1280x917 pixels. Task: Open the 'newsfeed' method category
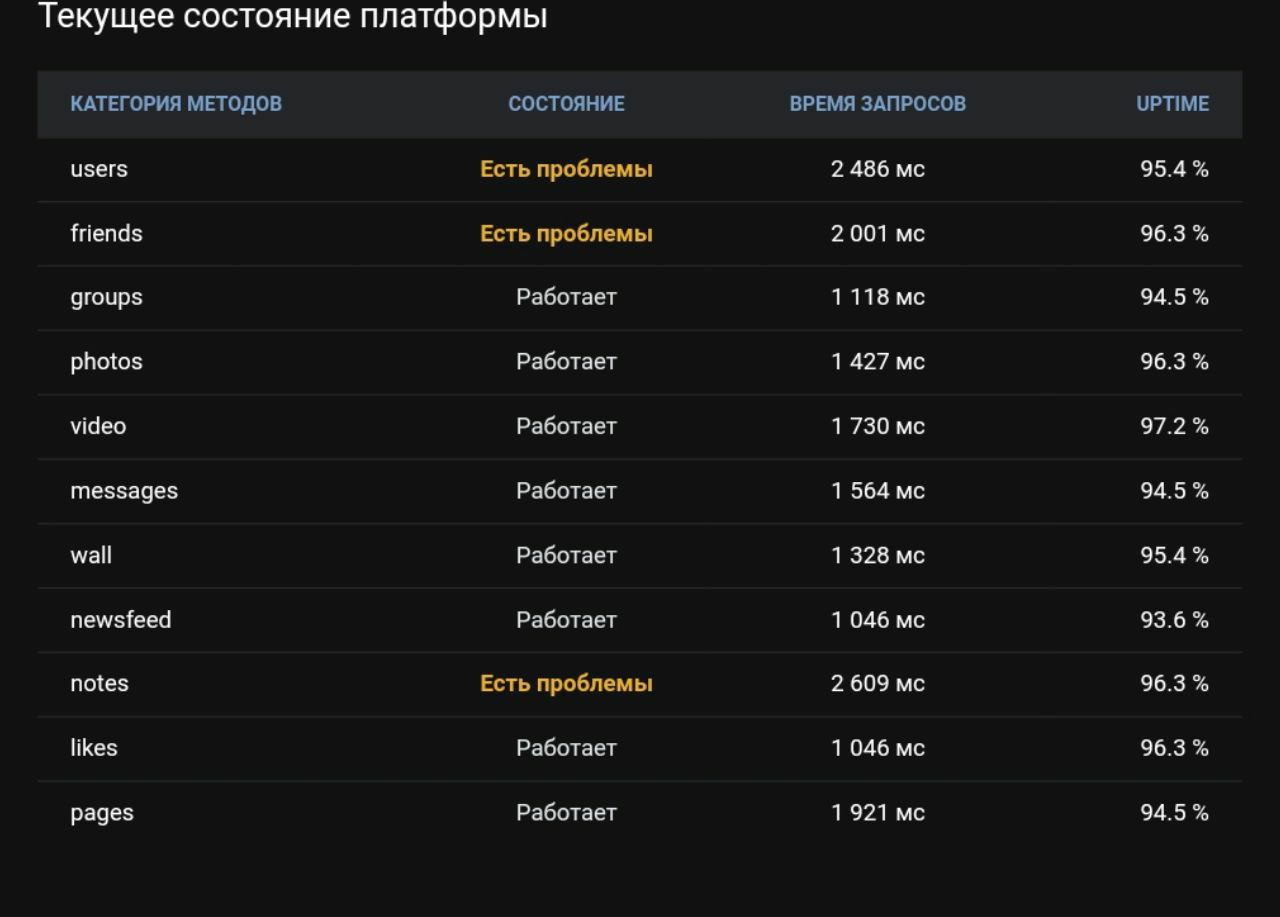pyautogui.click(x=121, y=620)
